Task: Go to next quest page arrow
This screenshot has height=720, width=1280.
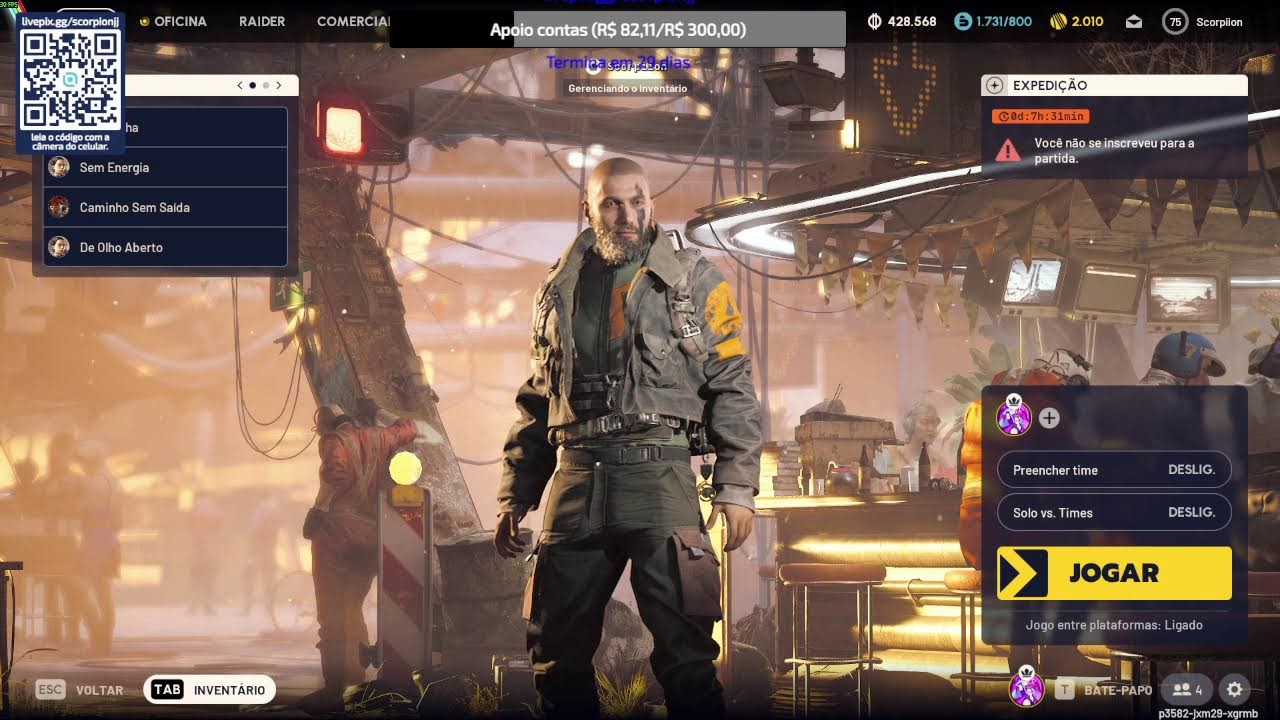Action: pos(279,86)
